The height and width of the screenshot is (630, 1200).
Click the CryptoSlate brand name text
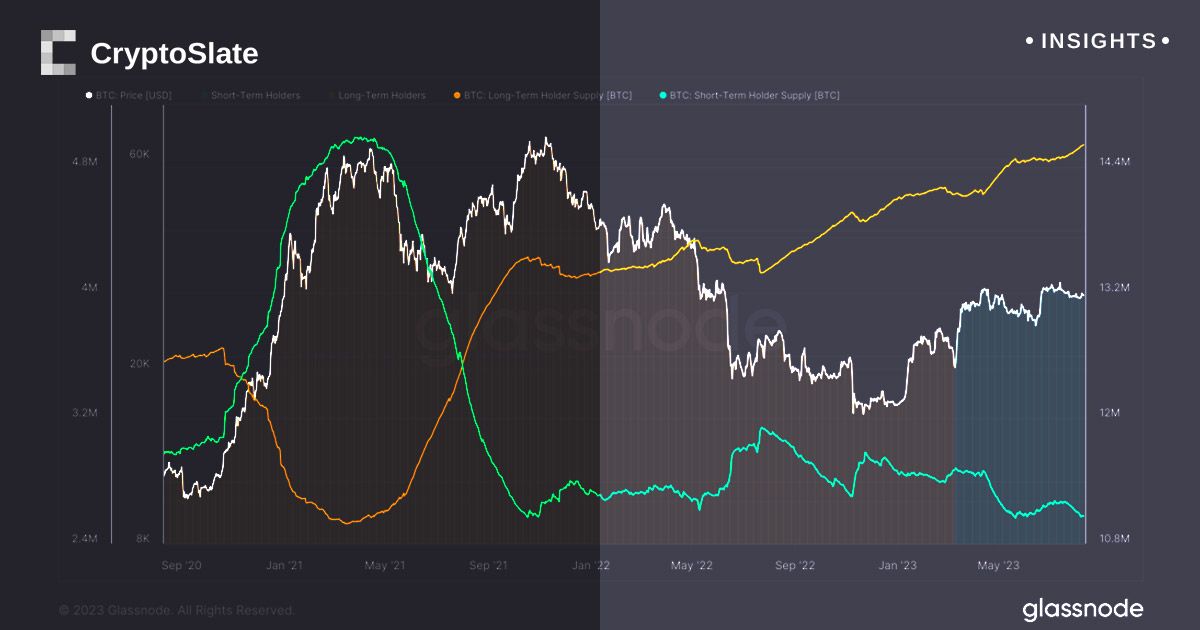click(x=174, y=54)
